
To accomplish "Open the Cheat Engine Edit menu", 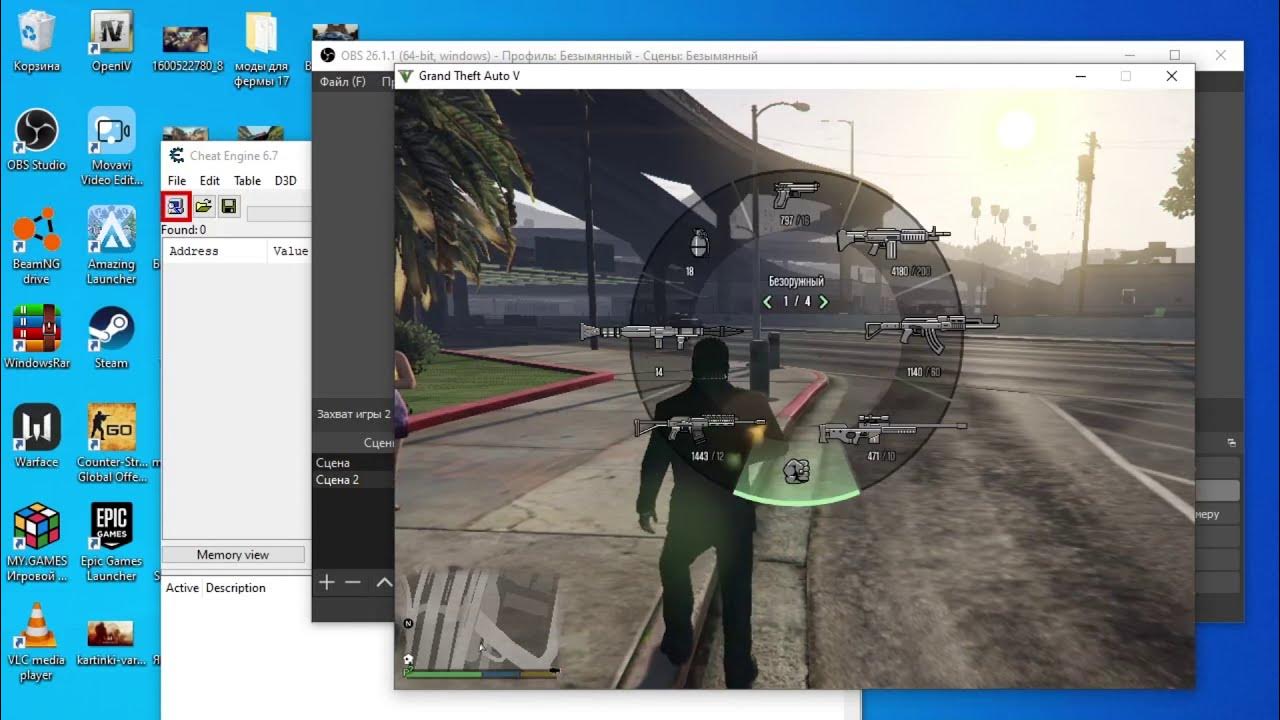I will [209, 181].
